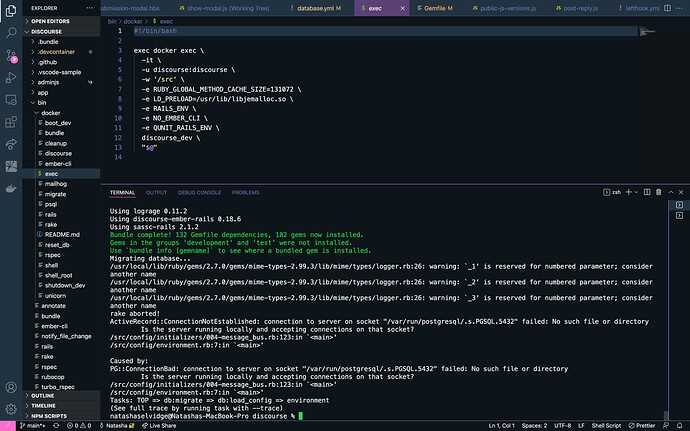
Task: Switch to the Gemfile tab
Action: (x=434, y=8)
